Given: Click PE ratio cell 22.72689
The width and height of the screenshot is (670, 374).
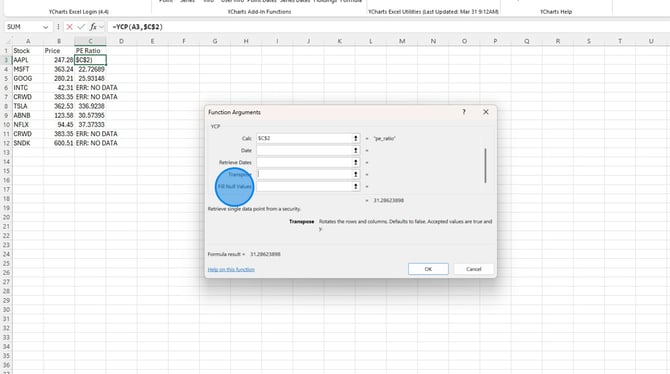Looking at the screenshot, I should (90, 69).
